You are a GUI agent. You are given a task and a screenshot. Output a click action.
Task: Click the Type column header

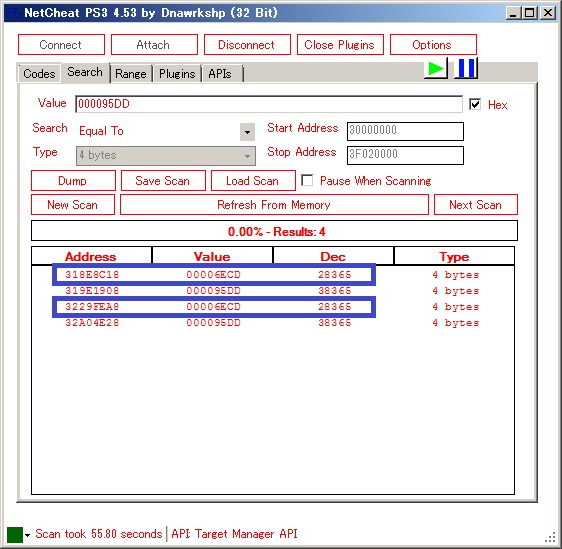454,256
